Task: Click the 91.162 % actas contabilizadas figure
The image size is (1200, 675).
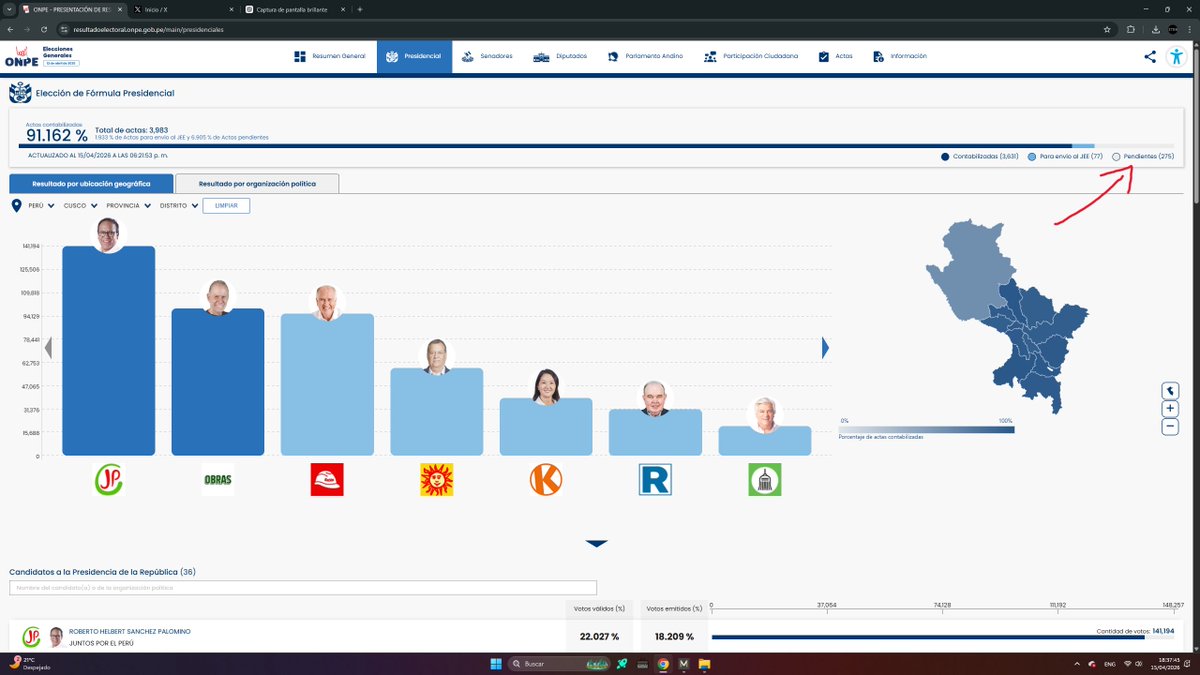Action: (56, 135)
